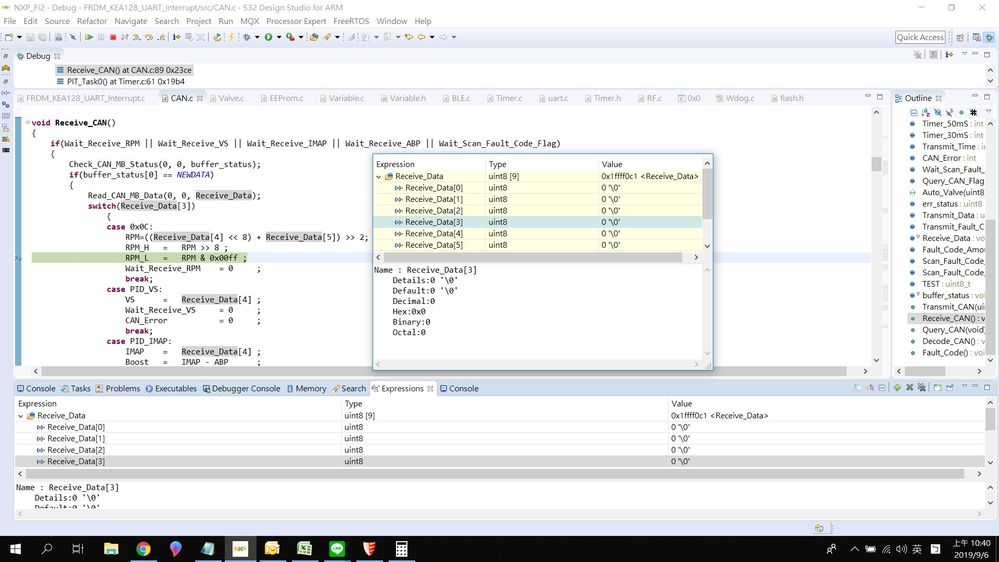Open Calculator from the taskbar

click(x=401, y=549)
